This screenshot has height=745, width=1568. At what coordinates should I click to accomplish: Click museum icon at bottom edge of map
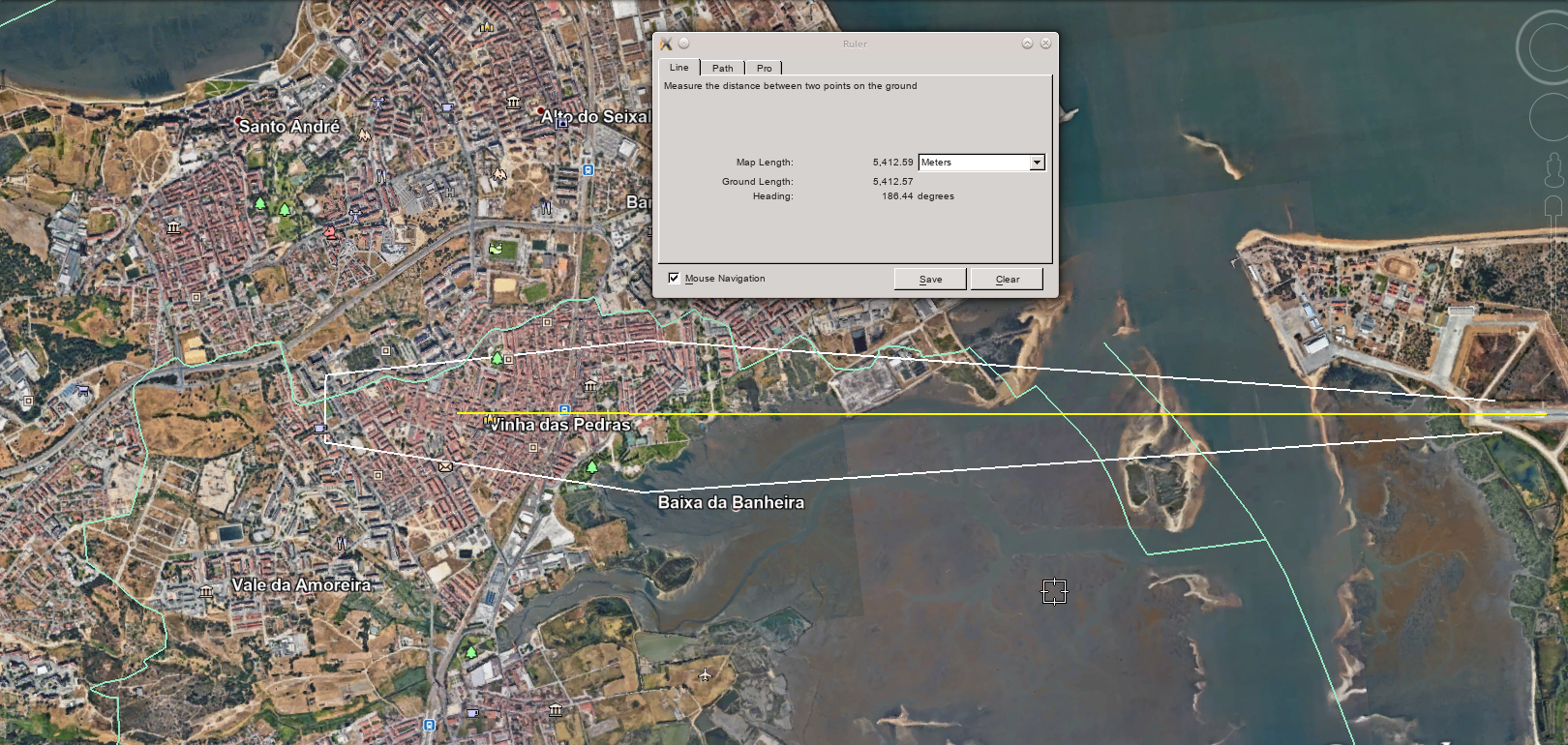555,710
